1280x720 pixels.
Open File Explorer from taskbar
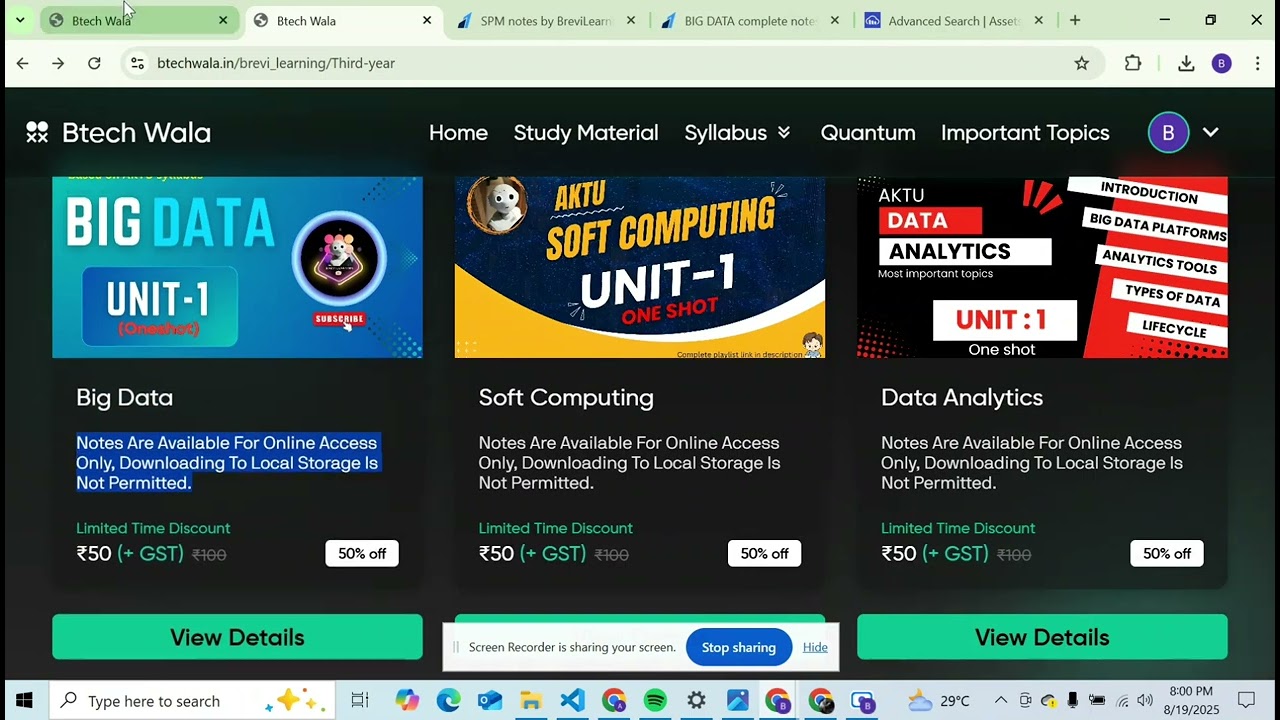tap(531, 701)
